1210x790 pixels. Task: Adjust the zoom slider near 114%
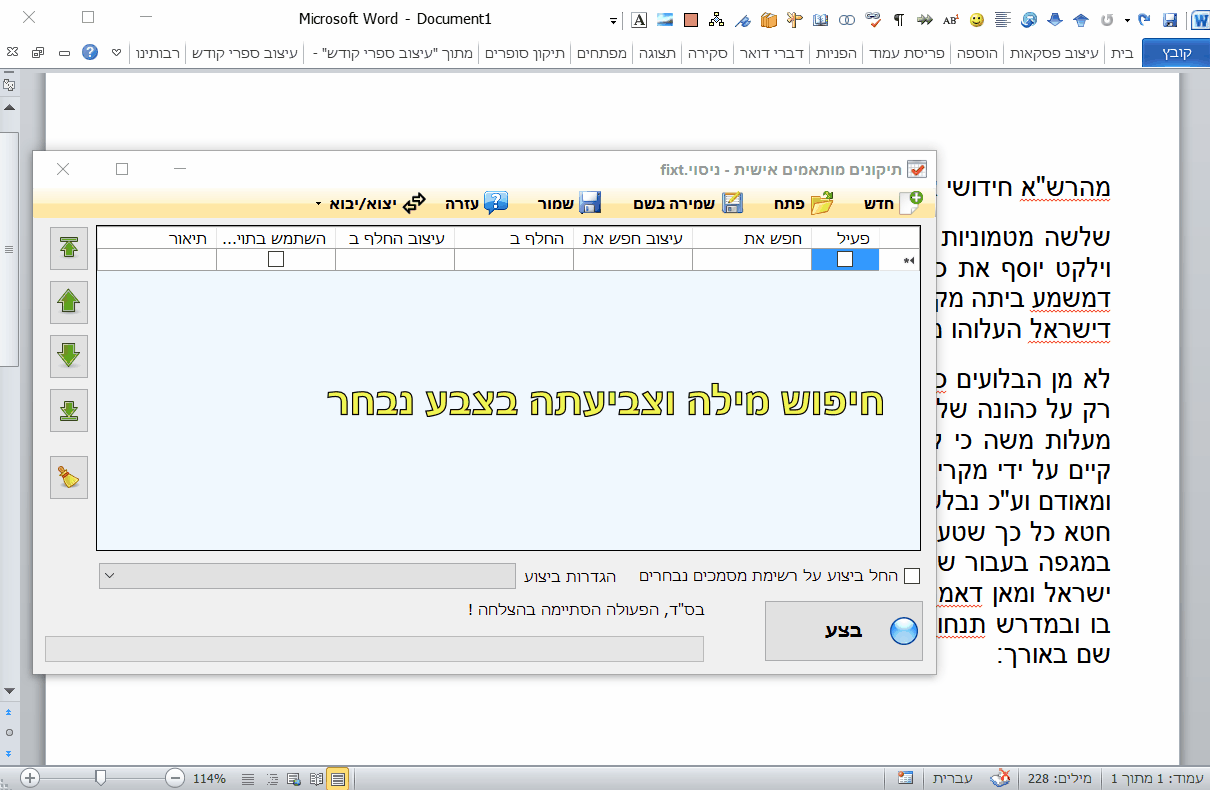point(103,777)
